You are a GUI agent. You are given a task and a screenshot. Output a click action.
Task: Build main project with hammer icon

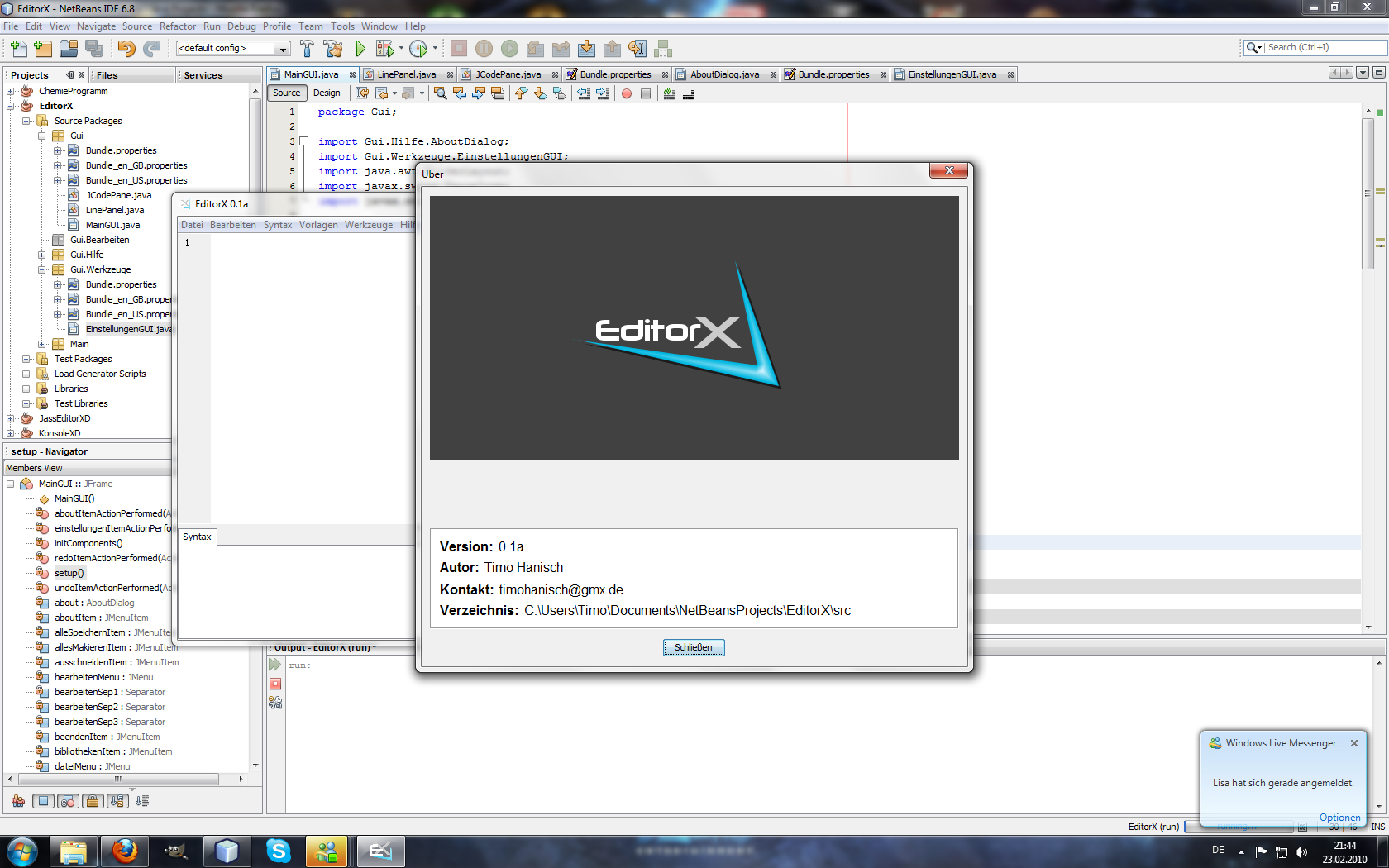pyautogui.click(x=307, y=48)
